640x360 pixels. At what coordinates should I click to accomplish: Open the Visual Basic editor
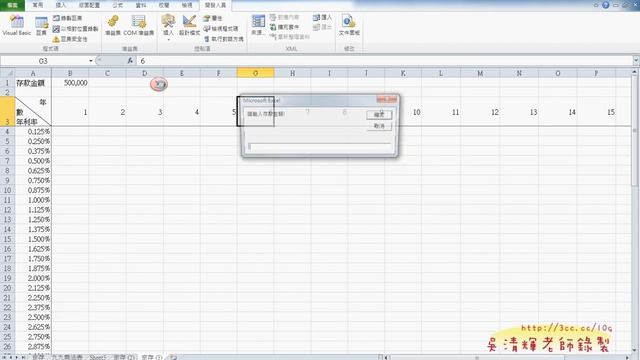click(16, 25)
